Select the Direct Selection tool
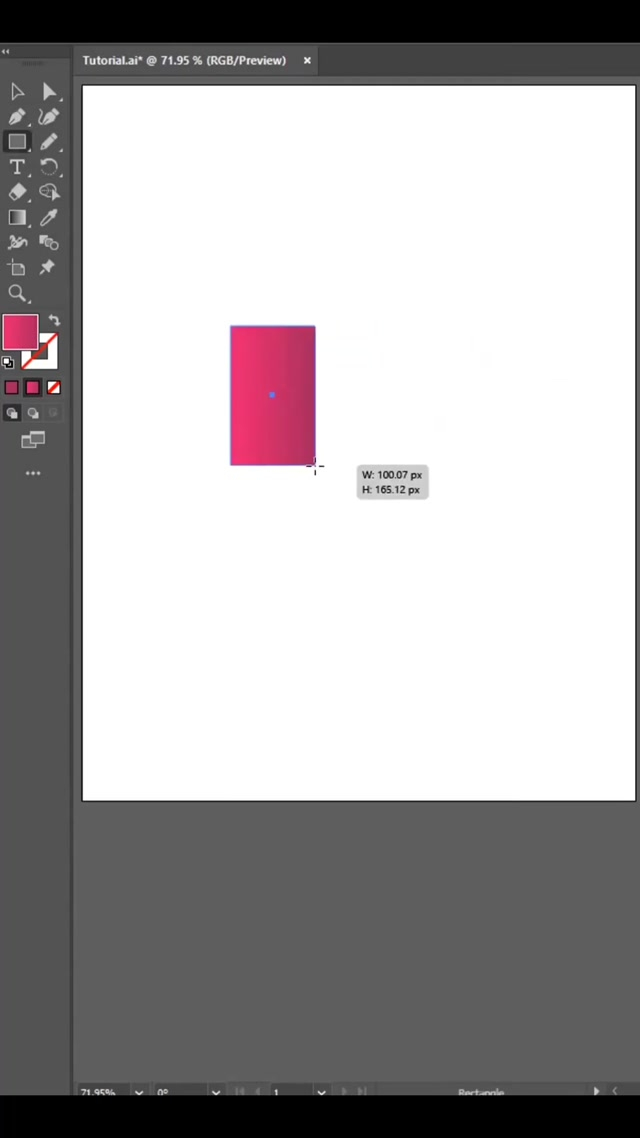Image resolution: width=640 pixels, height=1138 pixels. 49,92
